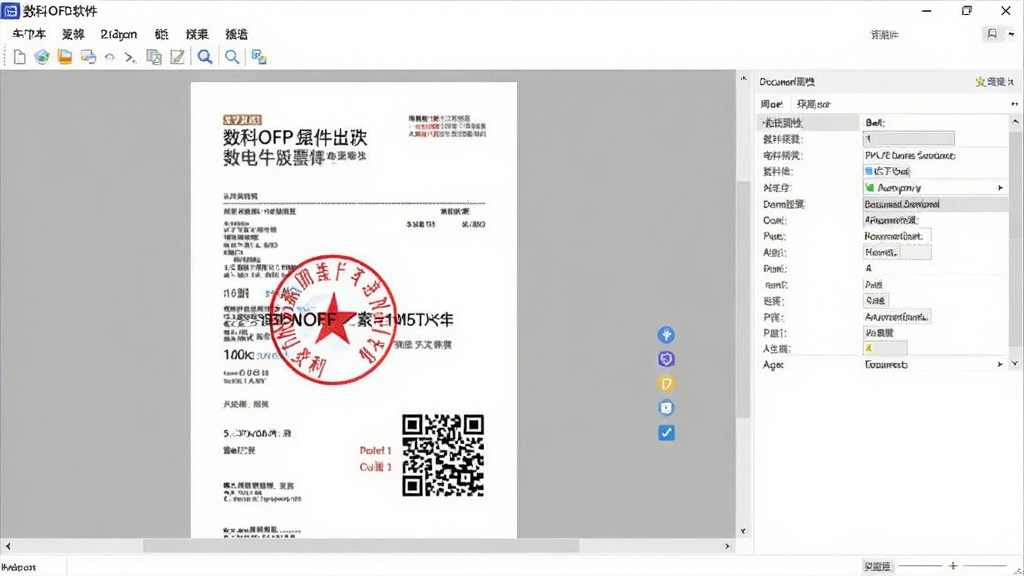
Task: Open the dropdown arrow next to the top-right panel icon
Action: (1012, 35)
